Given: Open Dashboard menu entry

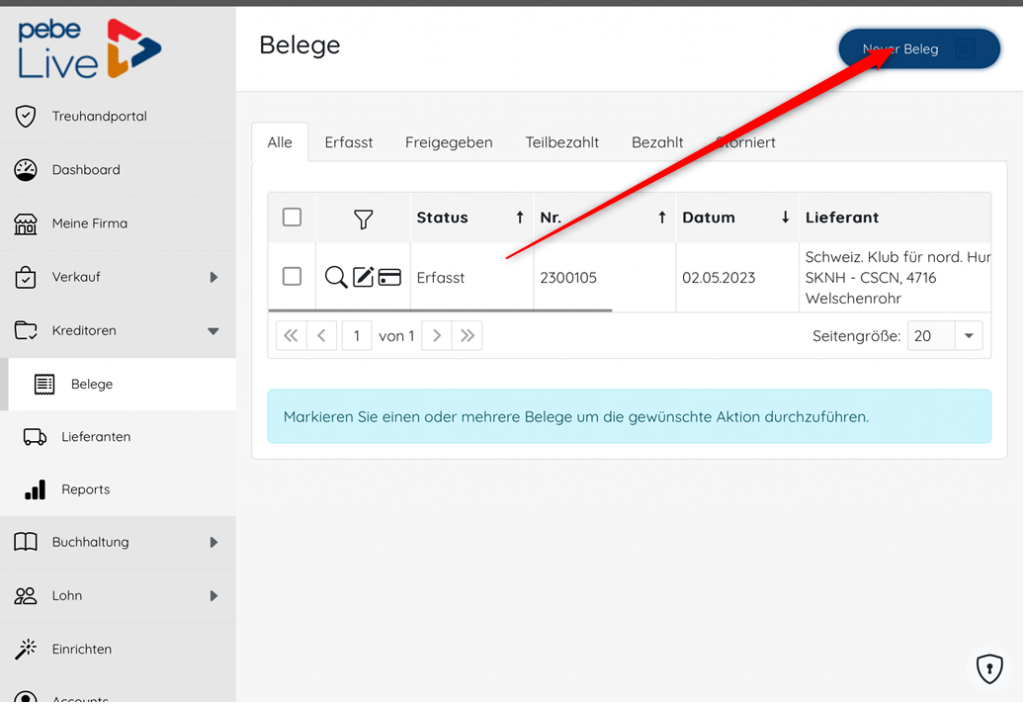Looking at the screenshot, I should pos(118,170).
